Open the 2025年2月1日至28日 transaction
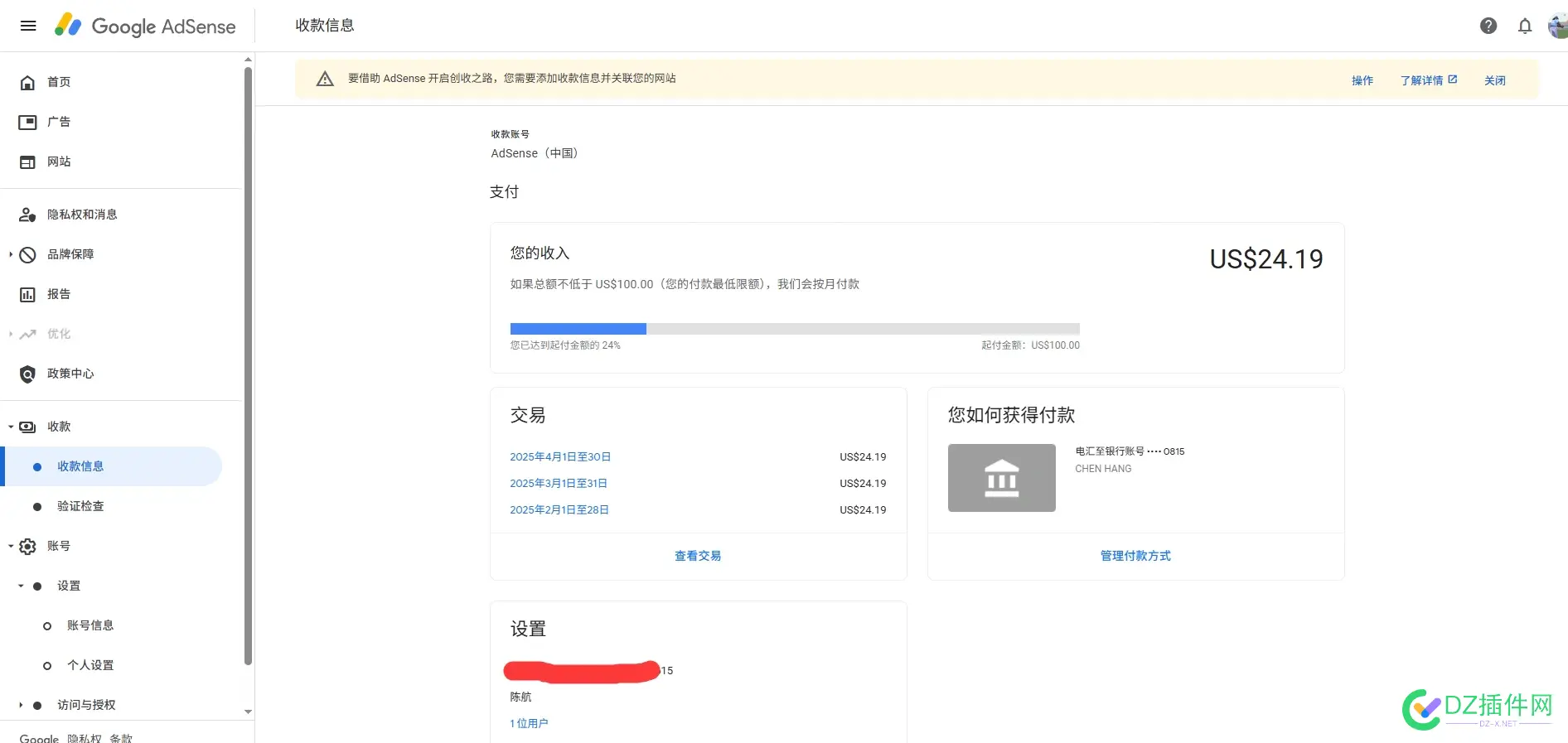Image resolution: width=1568 pixels, height=743 pixels. click(559, 510)
